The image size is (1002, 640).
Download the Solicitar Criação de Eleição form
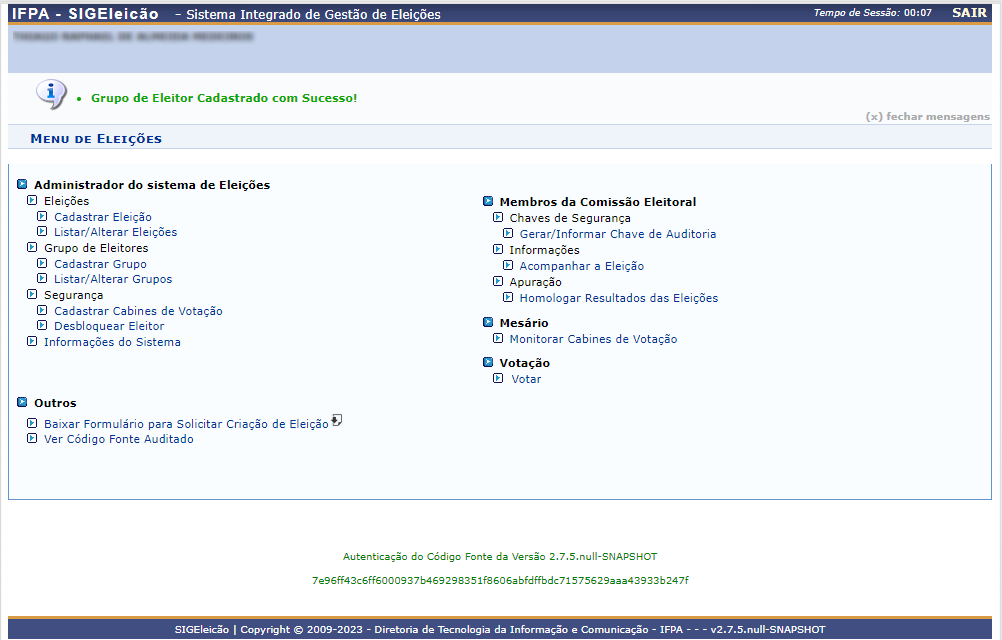coord(186,424)
